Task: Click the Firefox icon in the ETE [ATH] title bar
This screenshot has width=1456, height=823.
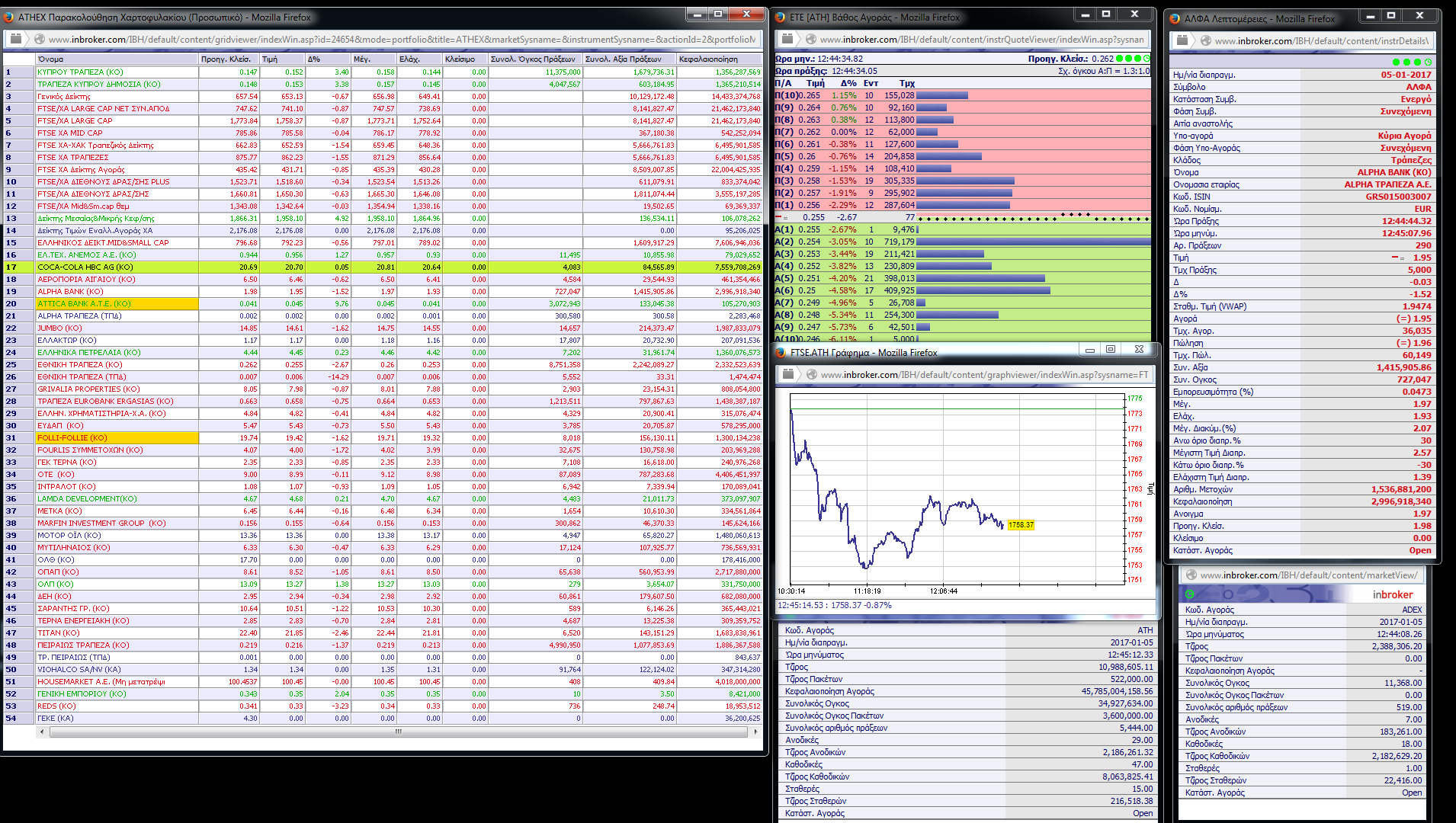Action: 781,17
